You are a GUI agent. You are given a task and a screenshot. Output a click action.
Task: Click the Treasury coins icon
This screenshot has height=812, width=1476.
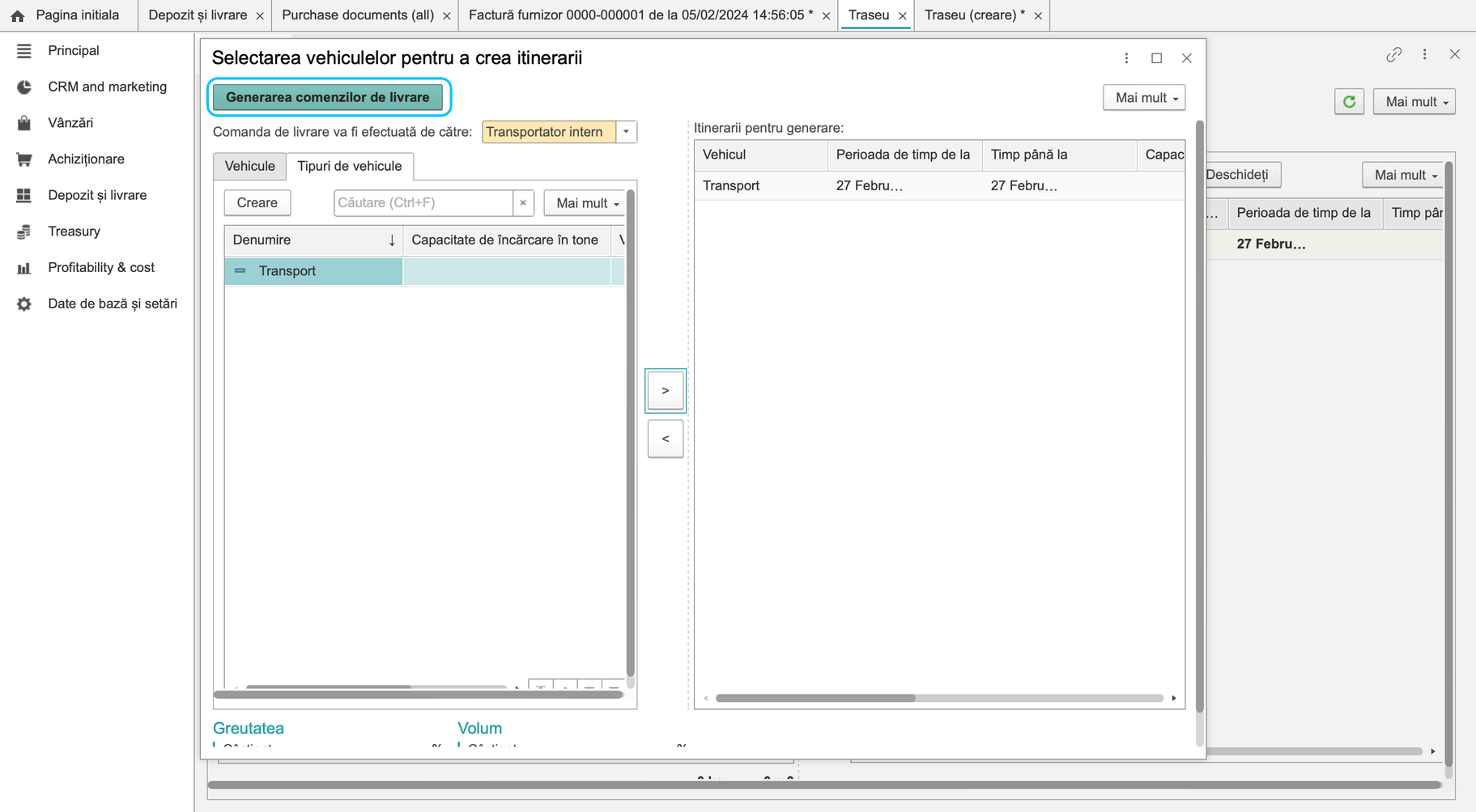coord(24,232)
